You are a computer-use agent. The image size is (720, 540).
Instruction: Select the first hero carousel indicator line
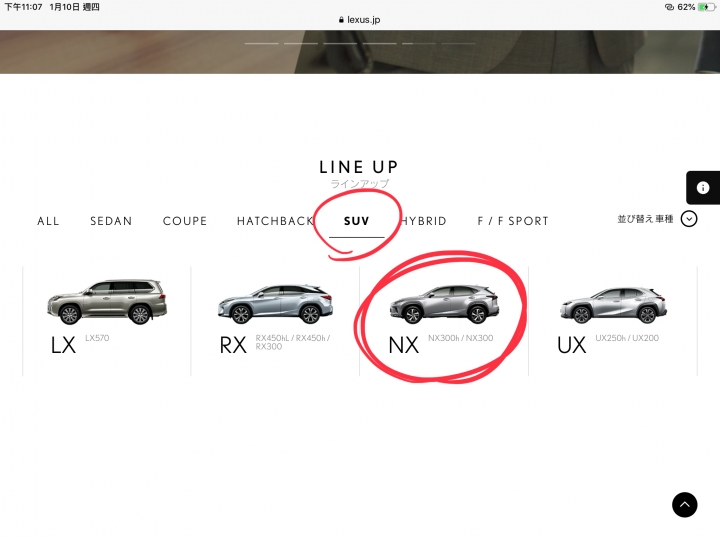pos(261,44)
